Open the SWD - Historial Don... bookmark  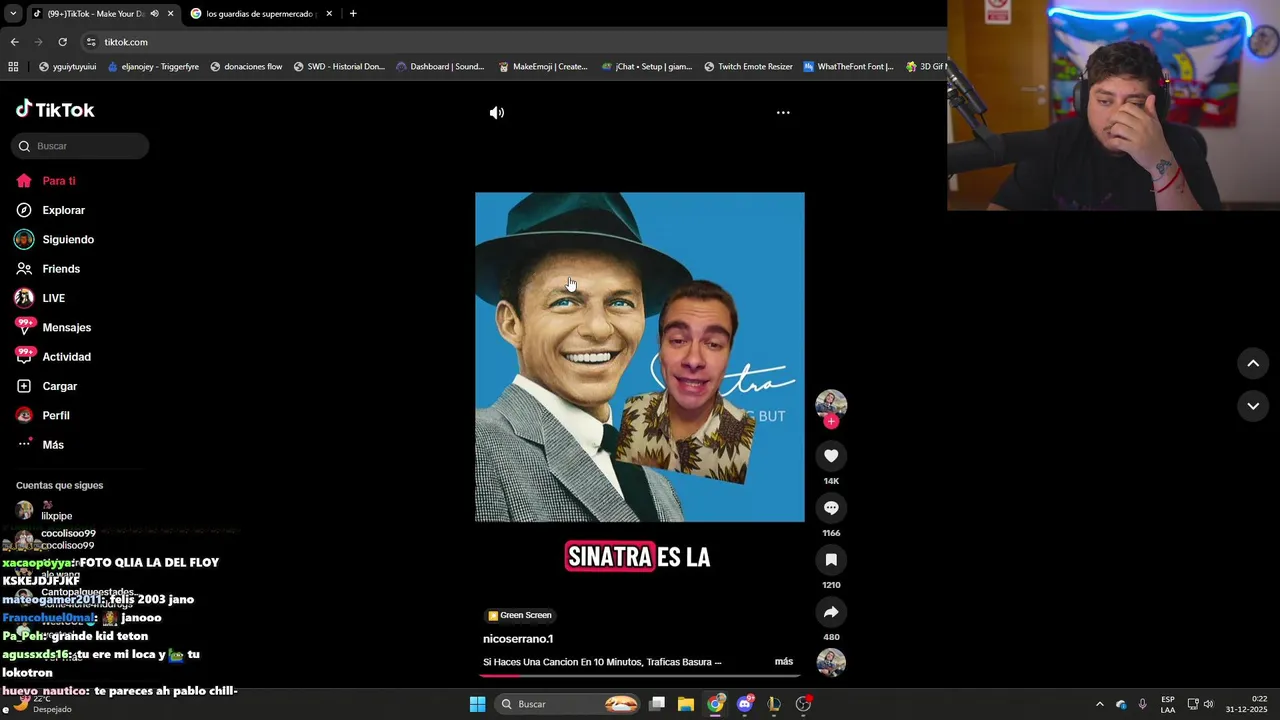[339, 67]
